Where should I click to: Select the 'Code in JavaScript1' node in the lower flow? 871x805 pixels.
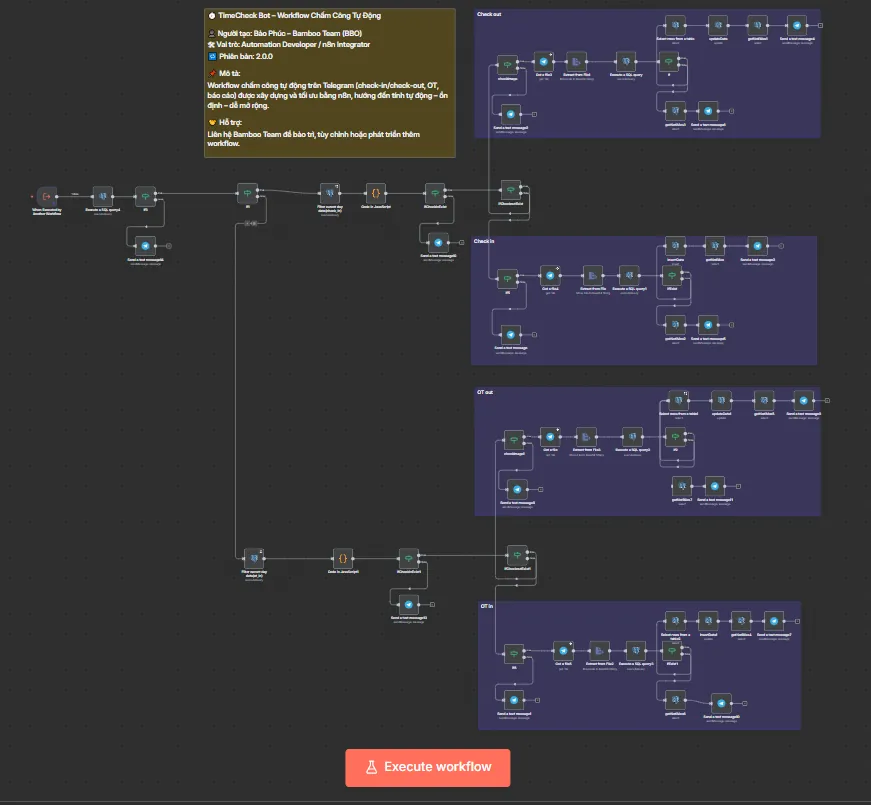pyautogui.click(x=342, y=558)
